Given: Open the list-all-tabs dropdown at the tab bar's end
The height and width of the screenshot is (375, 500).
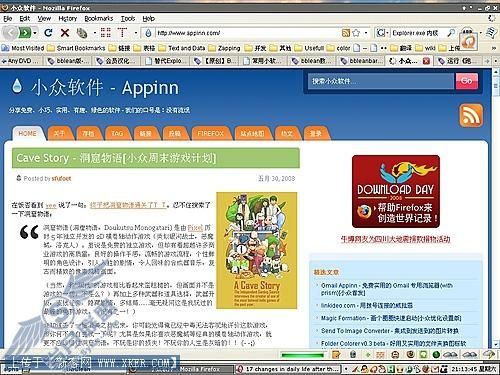Looking at the screenshot, I should pyautogui.click(x=496, y=61).
